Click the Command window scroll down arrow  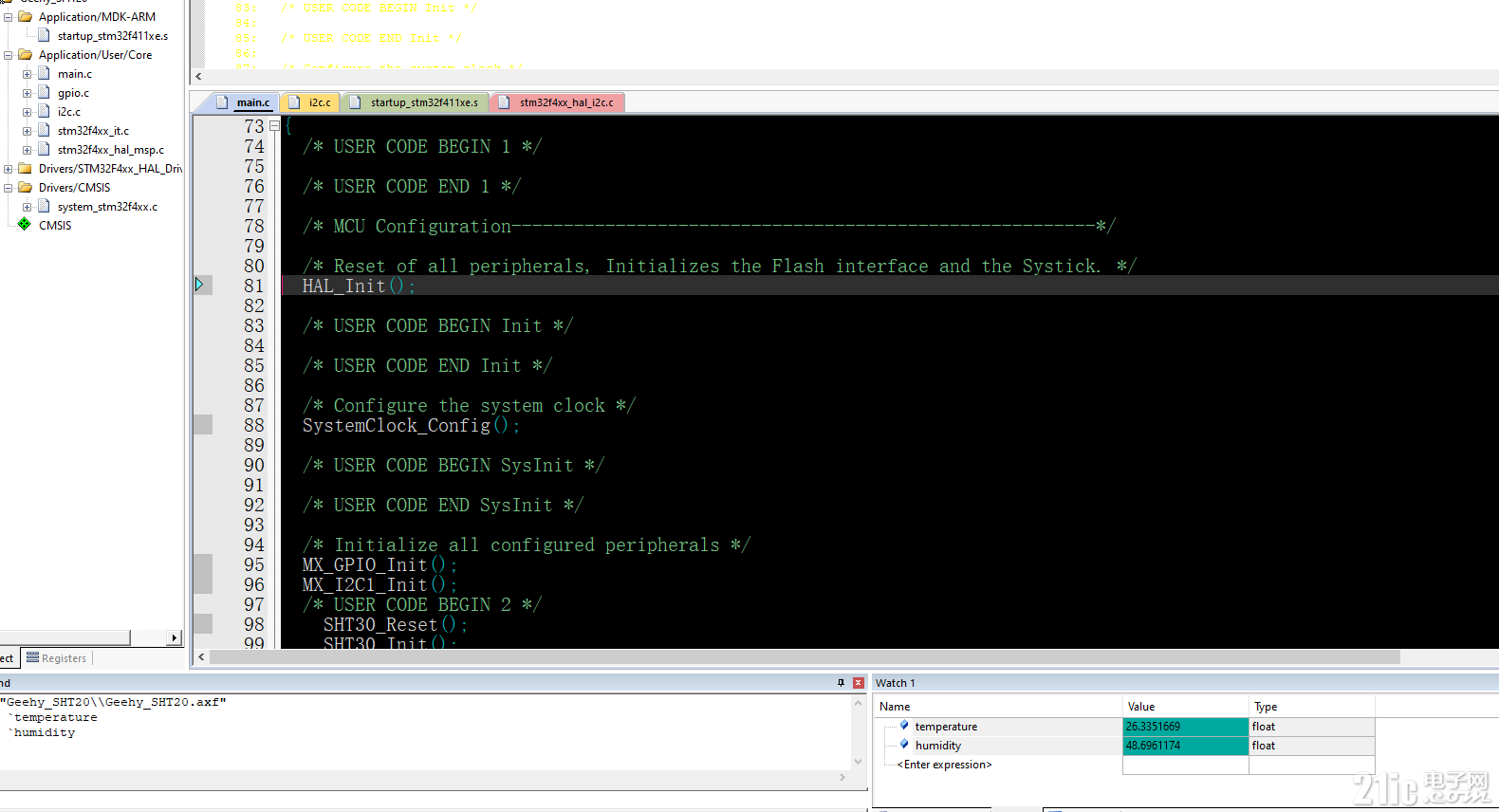point(858,761)
